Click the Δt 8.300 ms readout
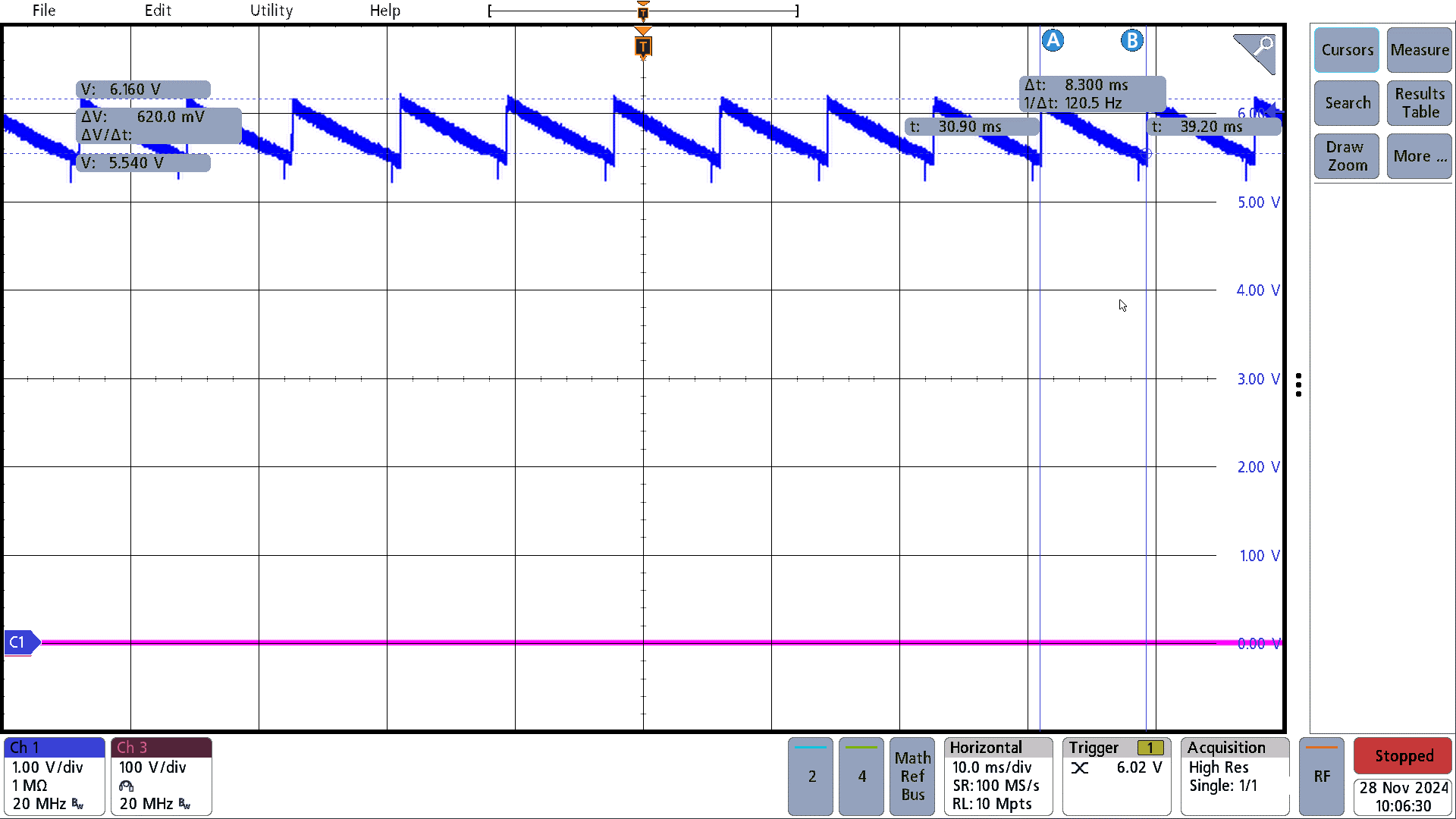The width and height of the screenshot is (1456, 819). [x=1092, y=94]
